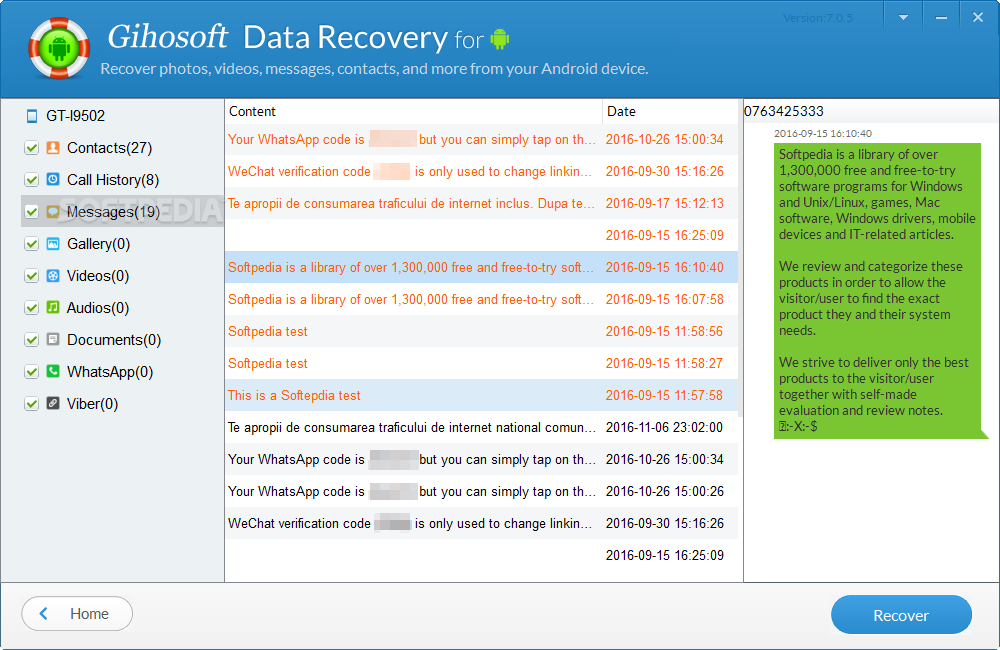This screenshot has height=650, width=1000.
Task: Click the Videos film reel icon
Action: [x=54, y=276]
